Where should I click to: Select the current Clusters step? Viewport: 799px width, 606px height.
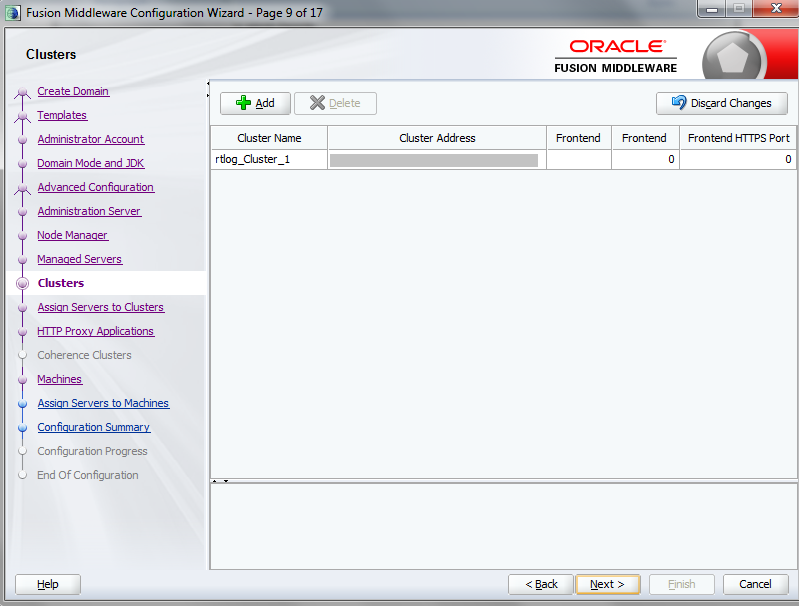point(61,283)
